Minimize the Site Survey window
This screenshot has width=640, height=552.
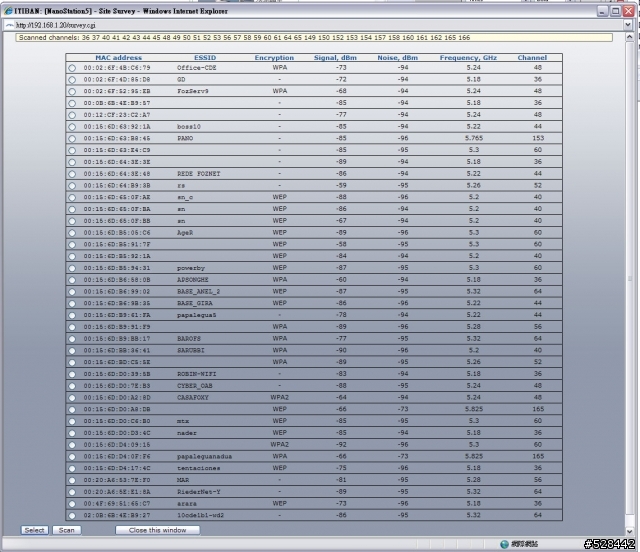(x=602, y=11)
